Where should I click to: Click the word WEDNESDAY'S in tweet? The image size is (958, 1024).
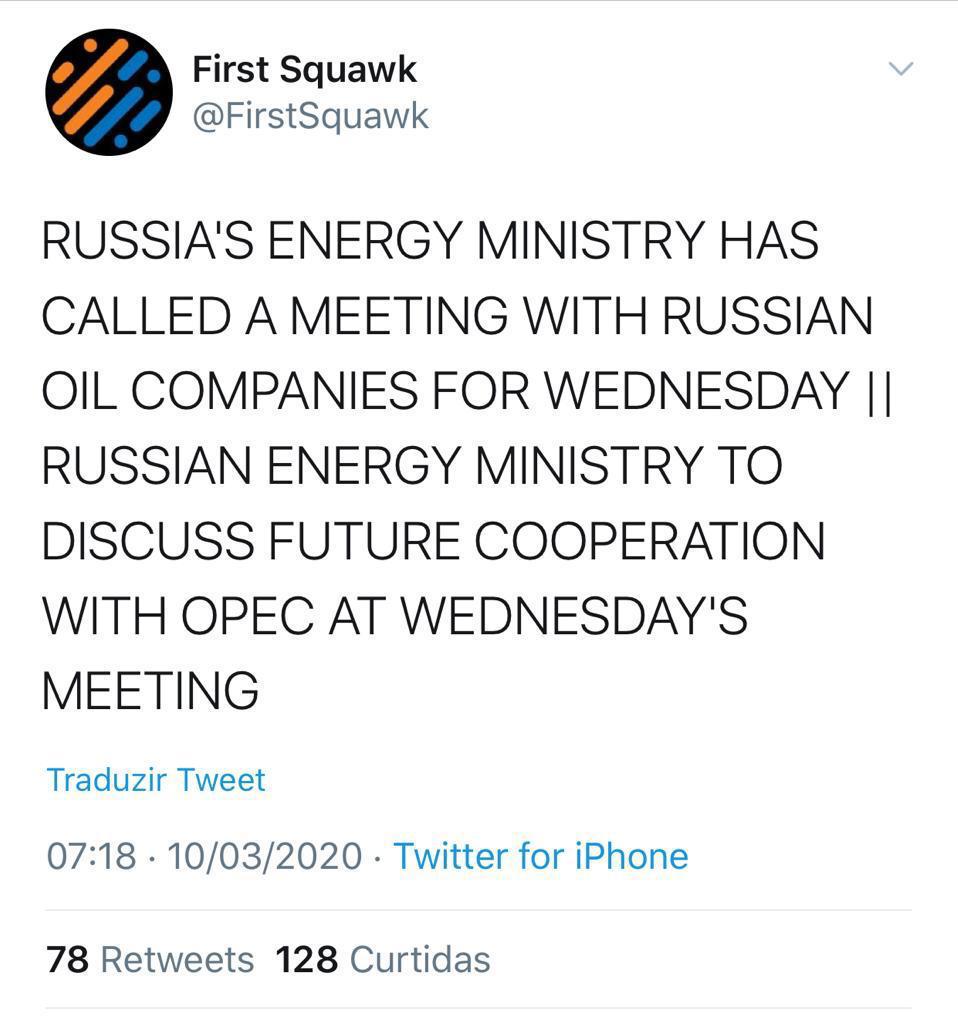point(578,616)
